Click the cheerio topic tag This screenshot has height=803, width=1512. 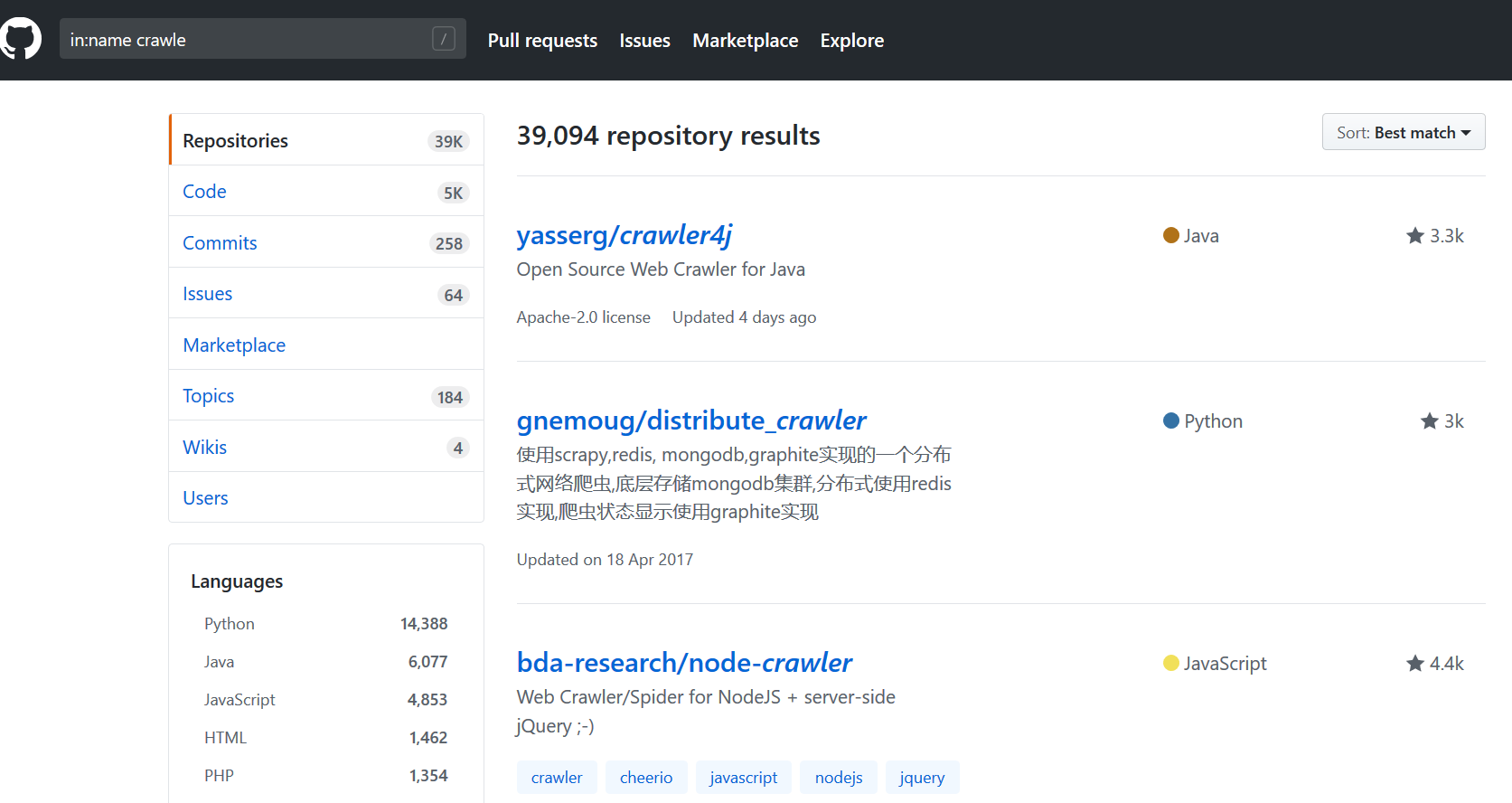(646, 778)
